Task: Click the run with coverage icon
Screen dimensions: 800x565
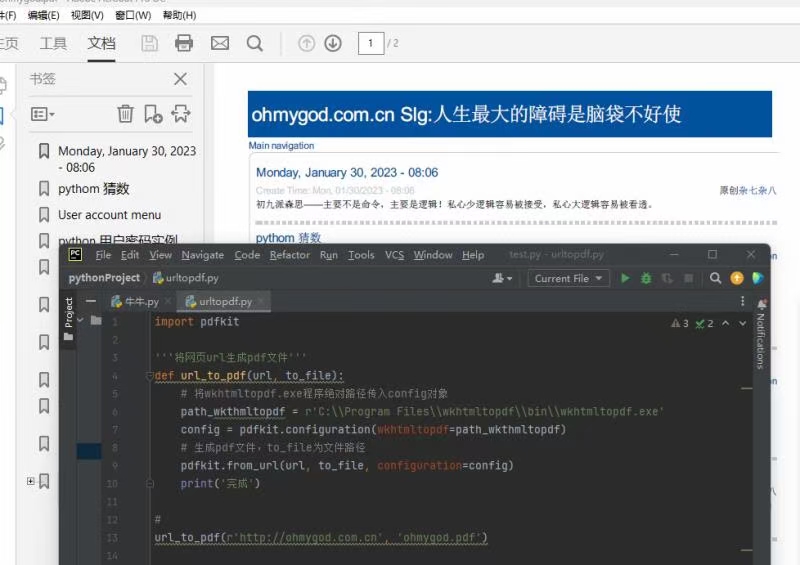Action: [x=667, y=278]
